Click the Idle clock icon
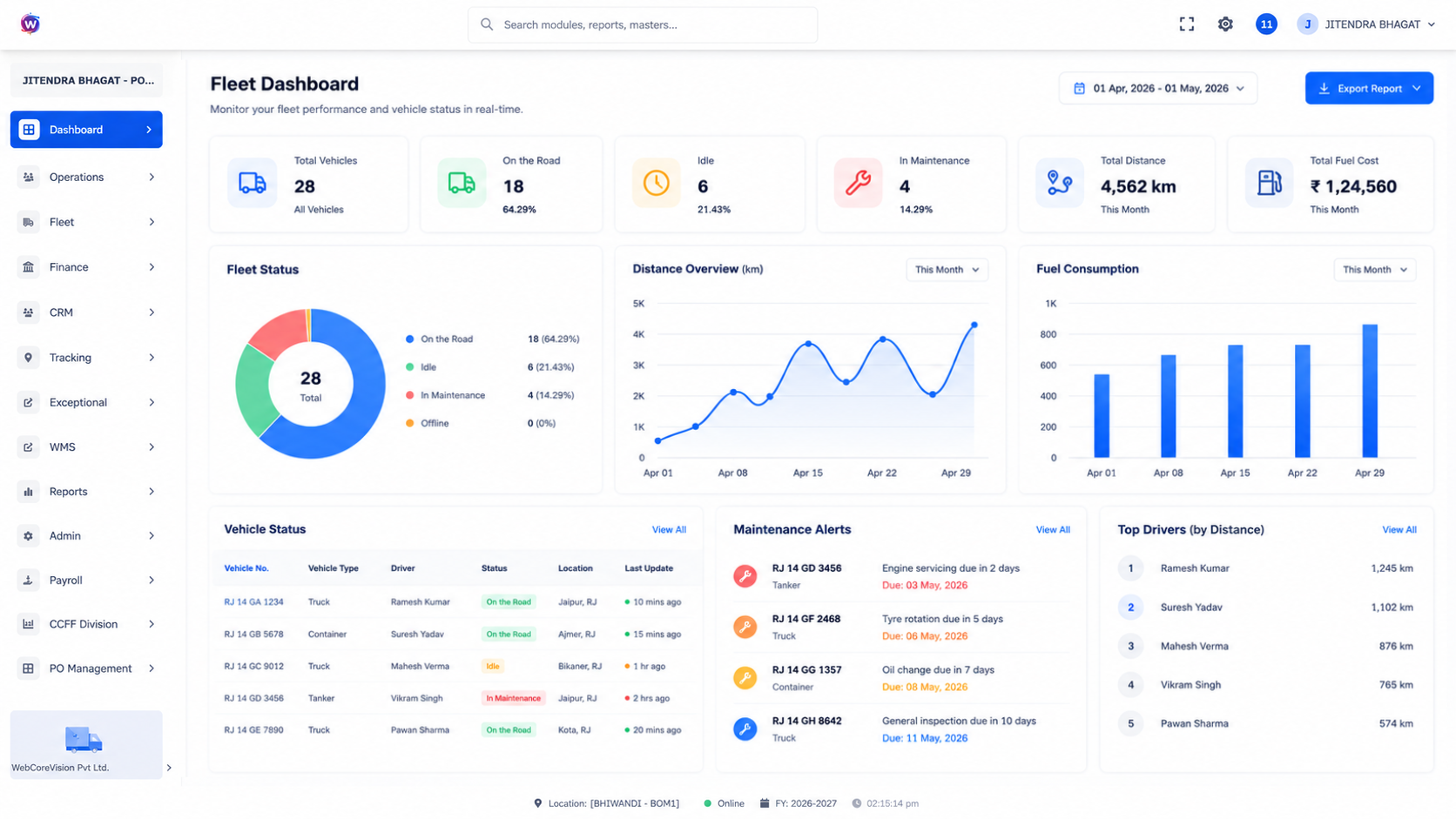Screen dimensions: 1456x819 click(x=656, y=183)
